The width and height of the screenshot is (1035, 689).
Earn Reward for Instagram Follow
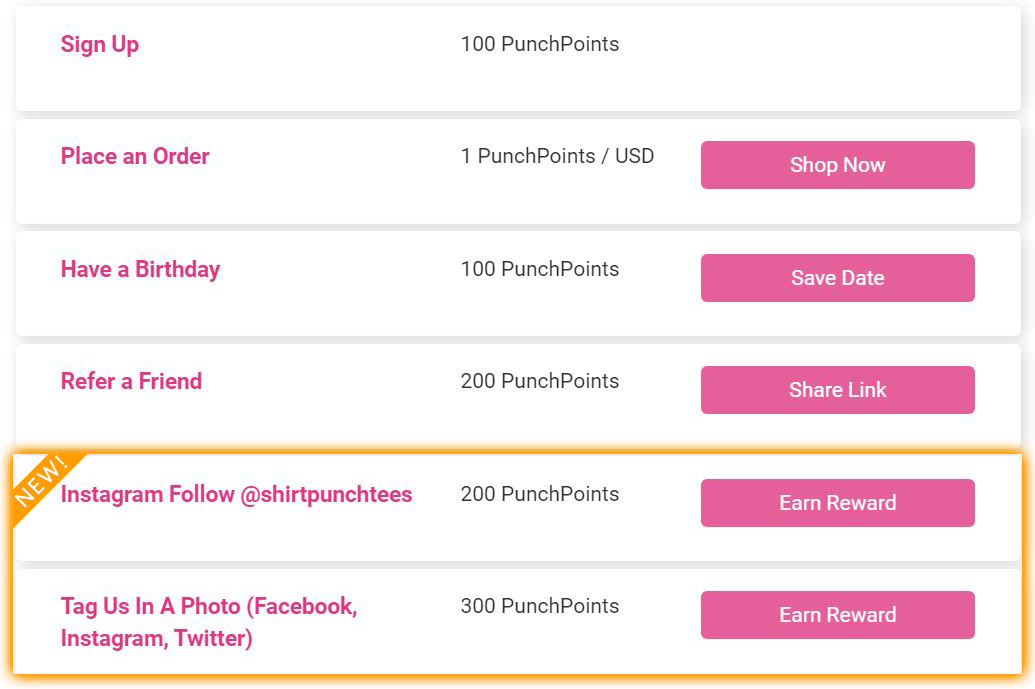click(x=837, y=503)
